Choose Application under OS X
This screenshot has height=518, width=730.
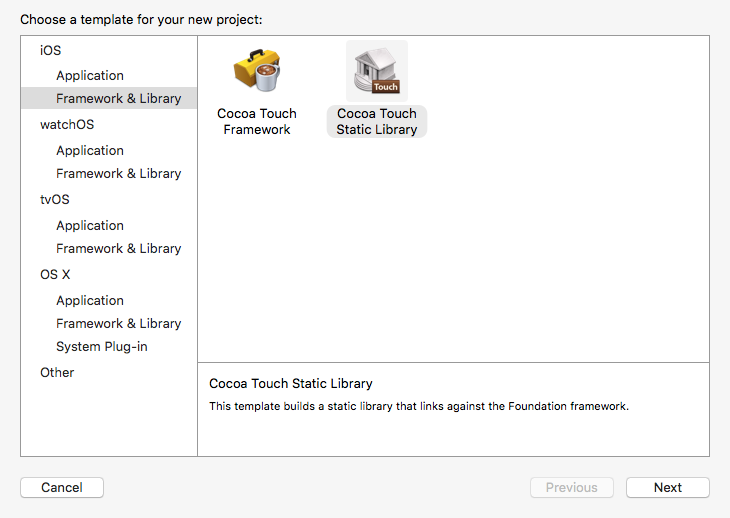[x=90, y=300]
